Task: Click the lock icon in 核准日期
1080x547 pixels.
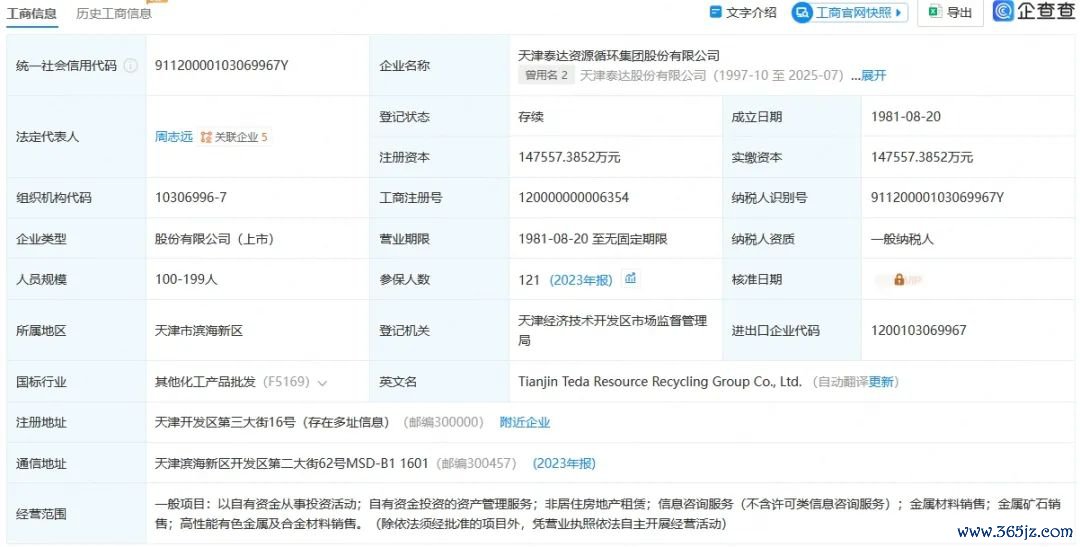Action: (899, 280)
